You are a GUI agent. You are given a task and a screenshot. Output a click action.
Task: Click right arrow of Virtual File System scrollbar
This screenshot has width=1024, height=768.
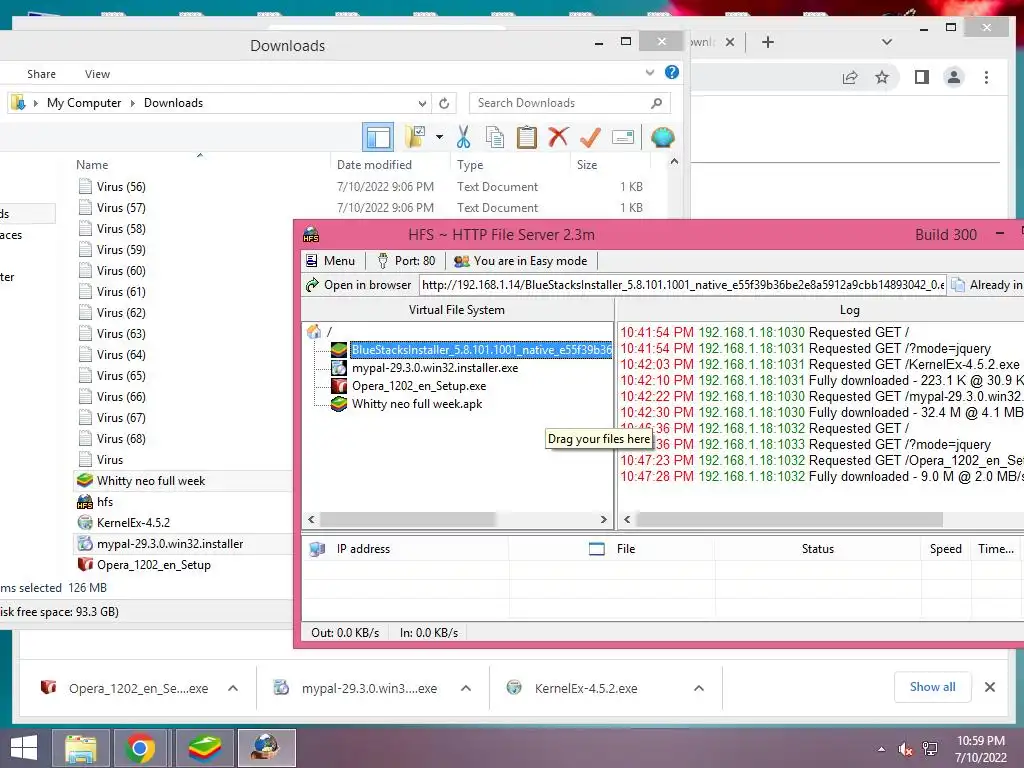point(604,519)
